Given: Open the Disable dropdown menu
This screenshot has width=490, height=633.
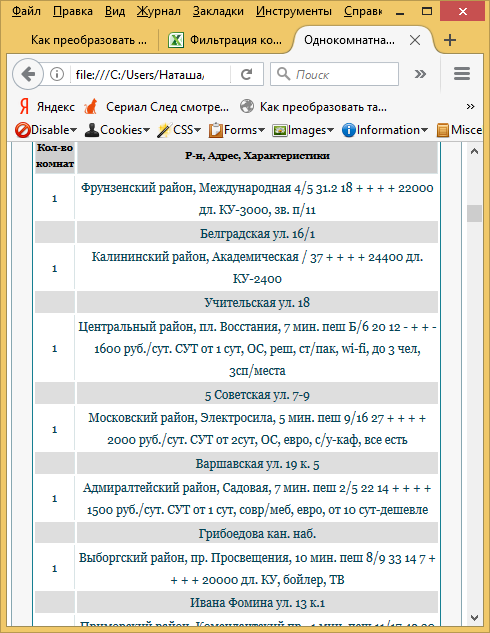Looking at the screenshot, I should coord(46,130).
